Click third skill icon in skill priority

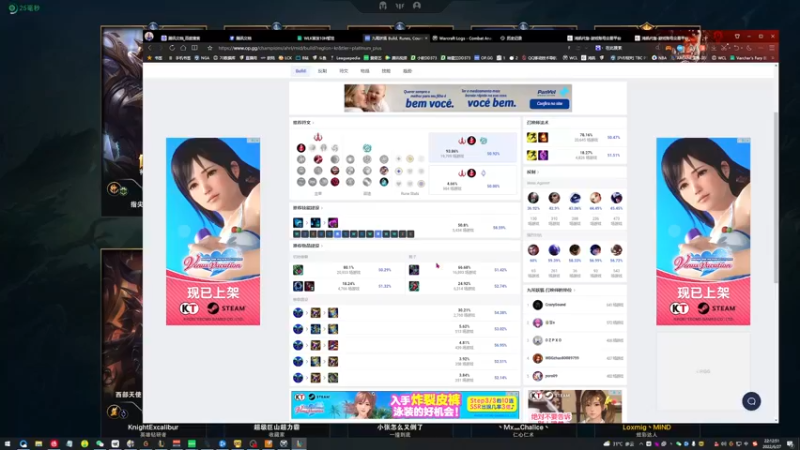click(x=333, y=222)
